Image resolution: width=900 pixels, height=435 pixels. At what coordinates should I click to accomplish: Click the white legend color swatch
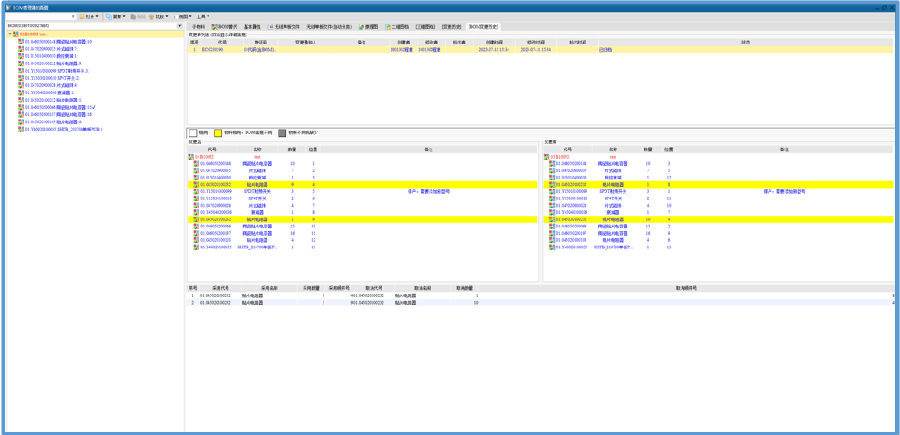click(194, 132)
